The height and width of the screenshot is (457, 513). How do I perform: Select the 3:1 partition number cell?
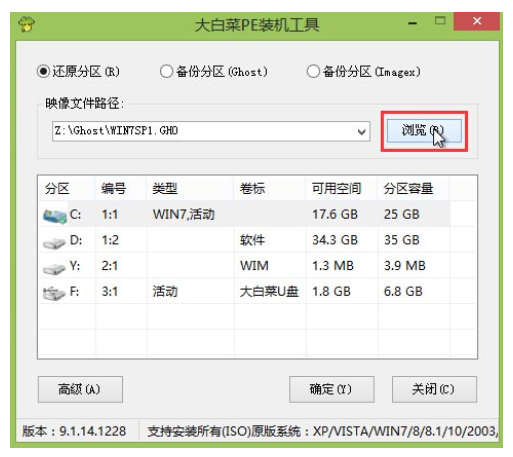point(110,292)
